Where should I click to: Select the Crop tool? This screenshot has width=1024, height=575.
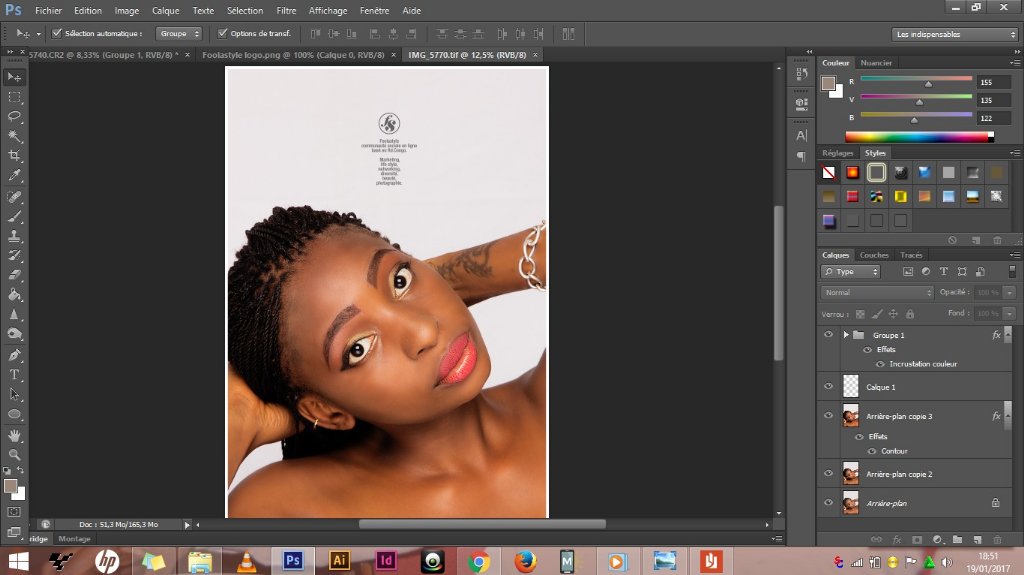14,156
